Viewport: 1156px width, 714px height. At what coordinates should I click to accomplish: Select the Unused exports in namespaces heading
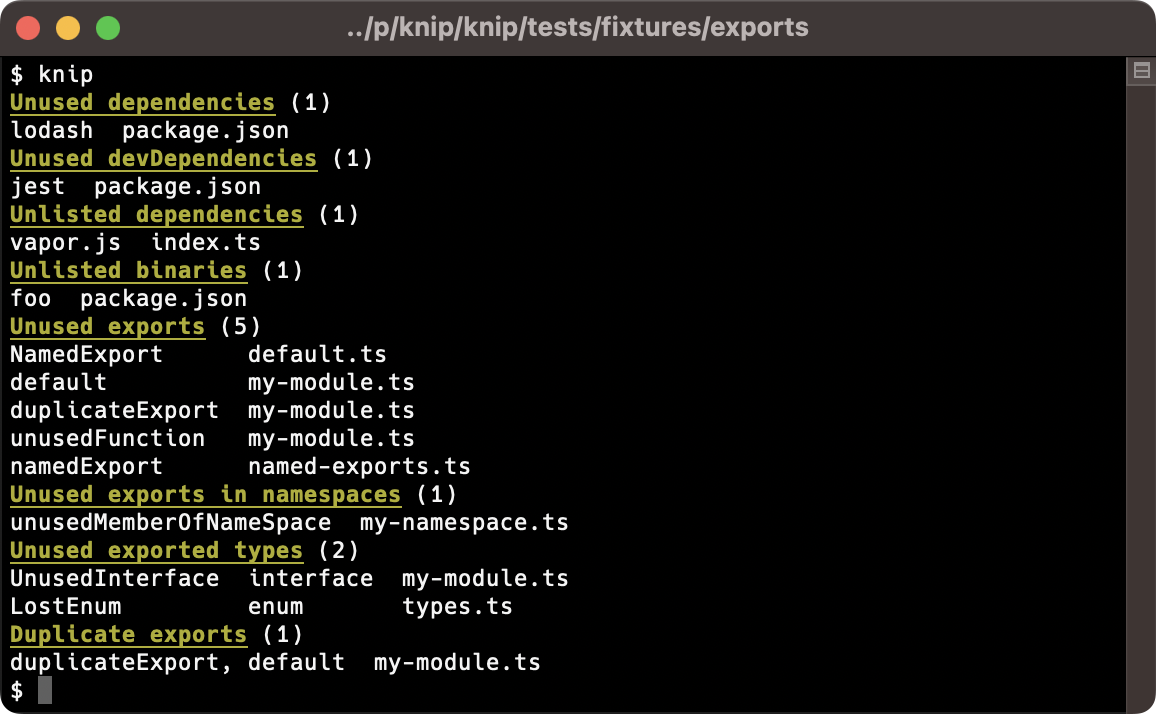[204, 494]
